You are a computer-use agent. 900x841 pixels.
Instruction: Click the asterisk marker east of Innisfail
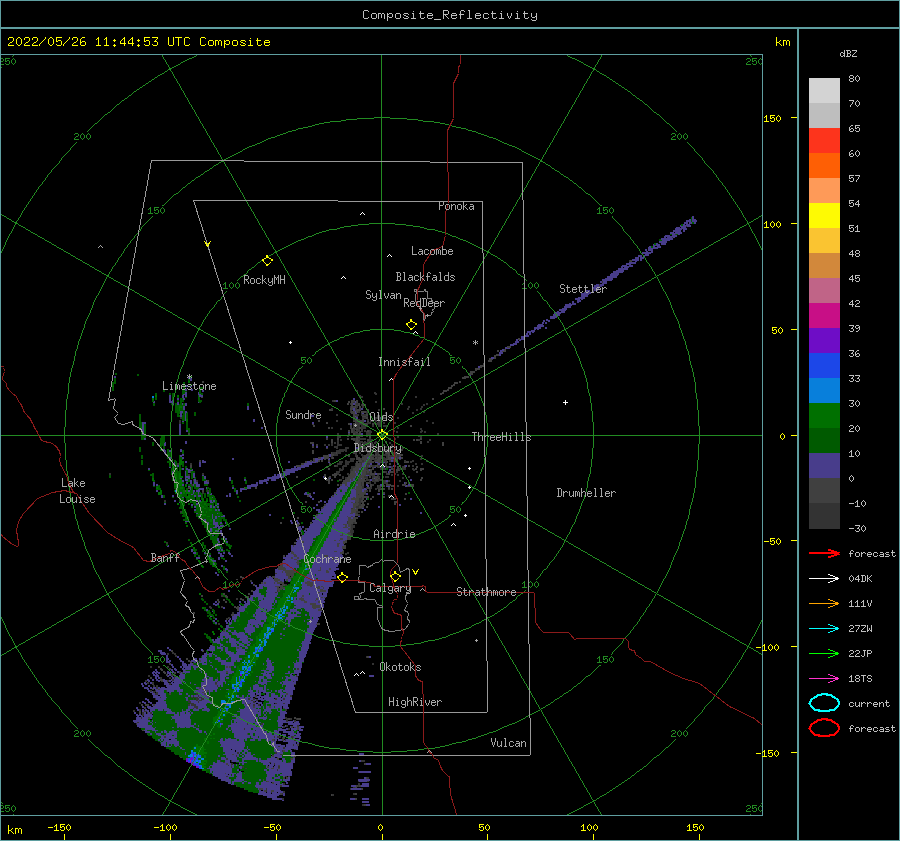coord(475,343)
